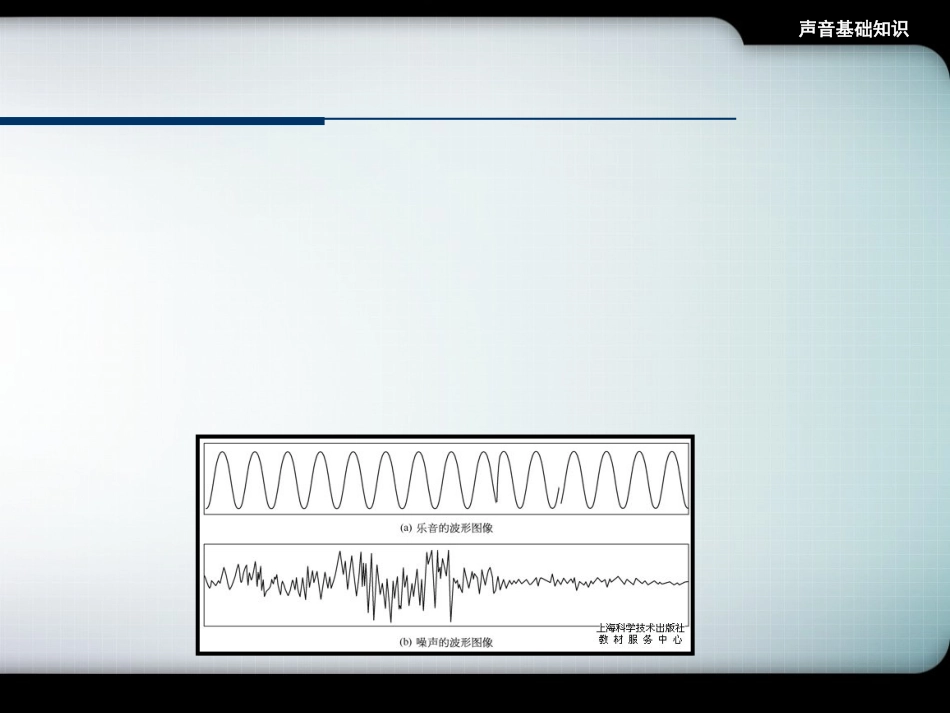Screen dimensions: 950x713
Task: Click the caption '(b) 噪声的波形图像'
Action: 447,642
